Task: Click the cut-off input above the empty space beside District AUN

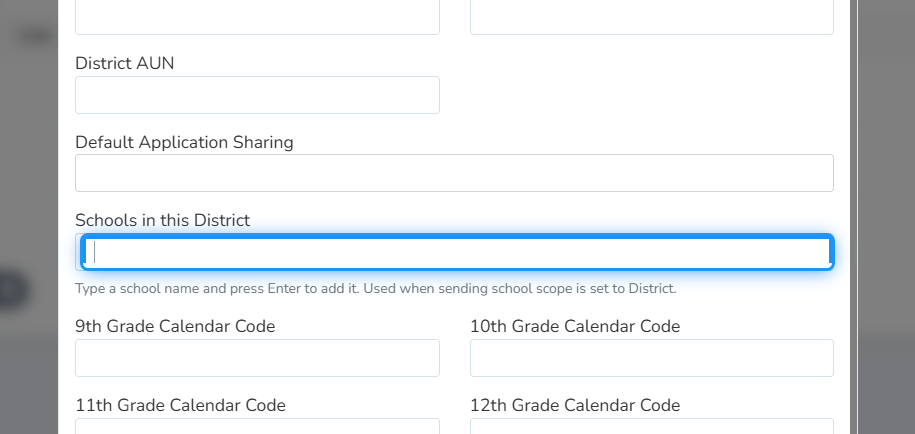Action: click(x=651, y=17)
